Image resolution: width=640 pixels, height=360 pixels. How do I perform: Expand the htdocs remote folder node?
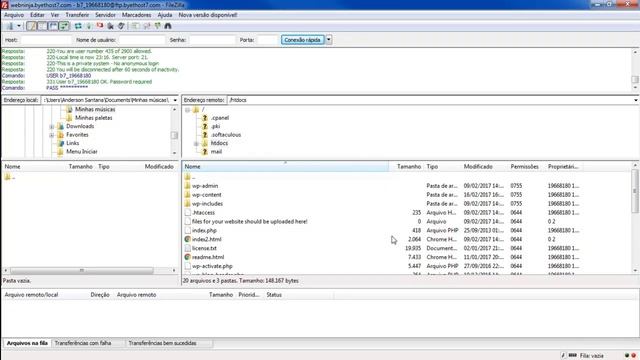tap(196, 144)
